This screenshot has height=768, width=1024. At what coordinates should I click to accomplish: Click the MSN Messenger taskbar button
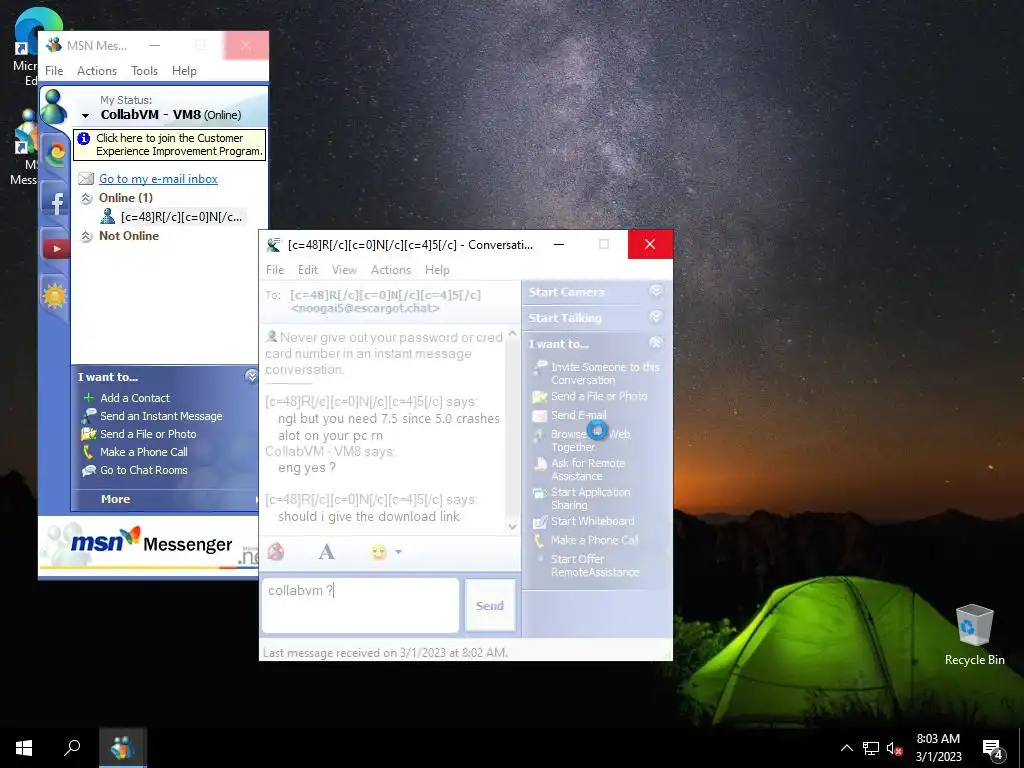coord(122,748)
